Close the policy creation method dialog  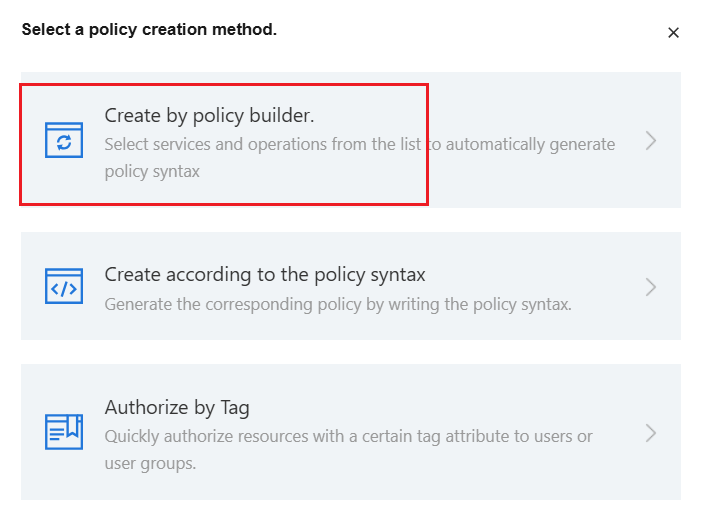pyautogui.click(x=673, y=33)
